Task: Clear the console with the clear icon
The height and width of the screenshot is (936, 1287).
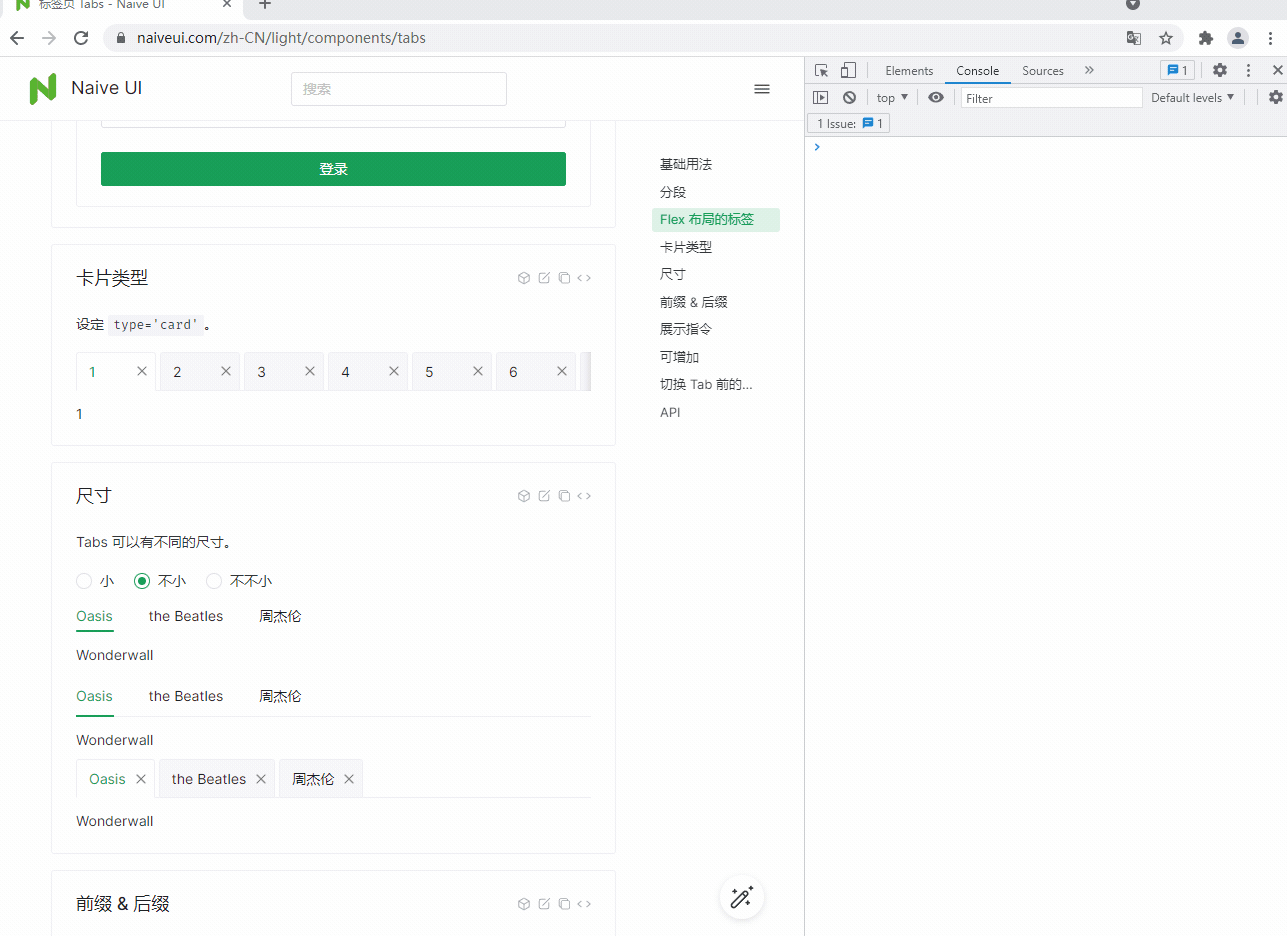Action: point(849,97)
